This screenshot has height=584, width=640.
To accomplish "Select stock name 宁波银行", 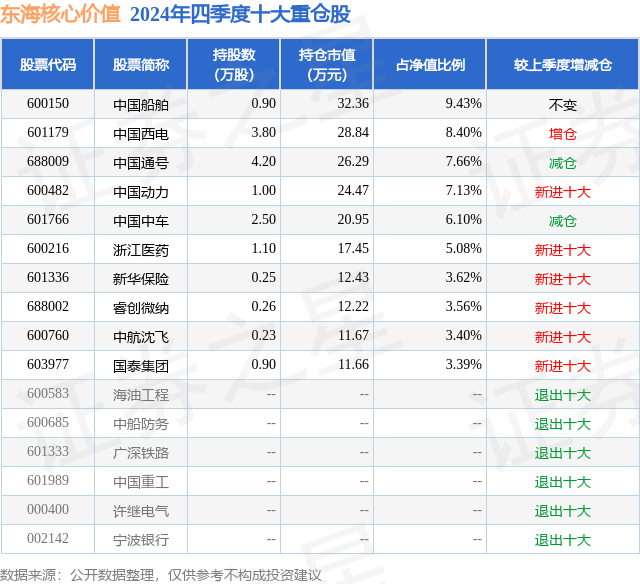I will (141, 540).
